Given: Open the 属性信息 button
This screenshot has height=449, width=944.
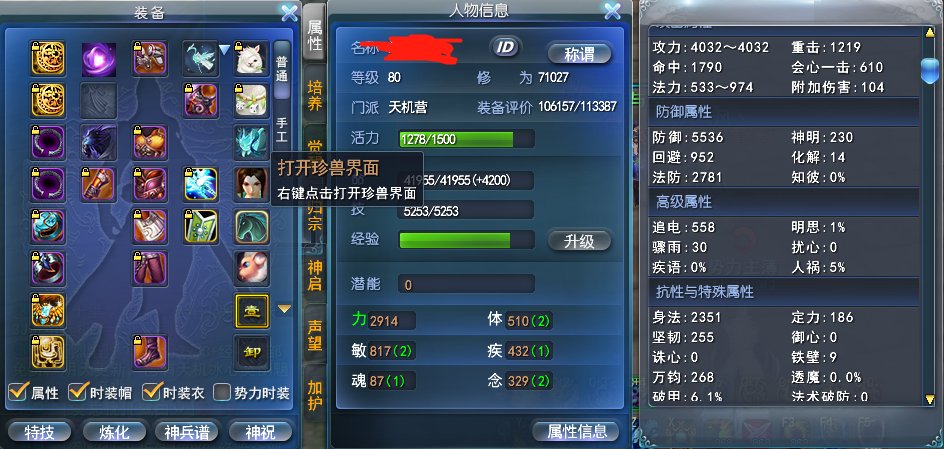Looking at the screenshot, I should [576, 431].
